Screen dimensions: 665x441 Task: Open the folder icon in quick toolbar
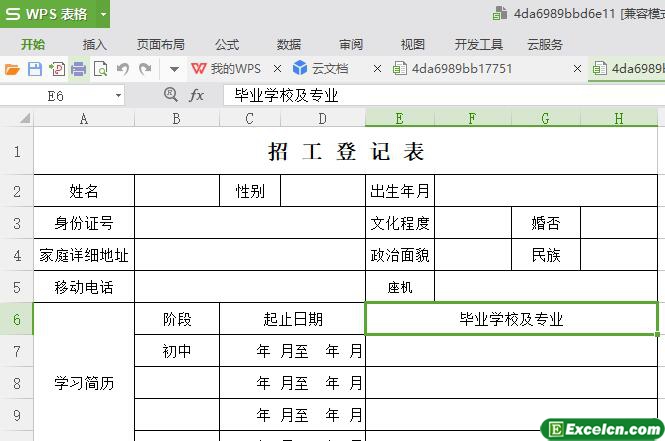(12, 69)
